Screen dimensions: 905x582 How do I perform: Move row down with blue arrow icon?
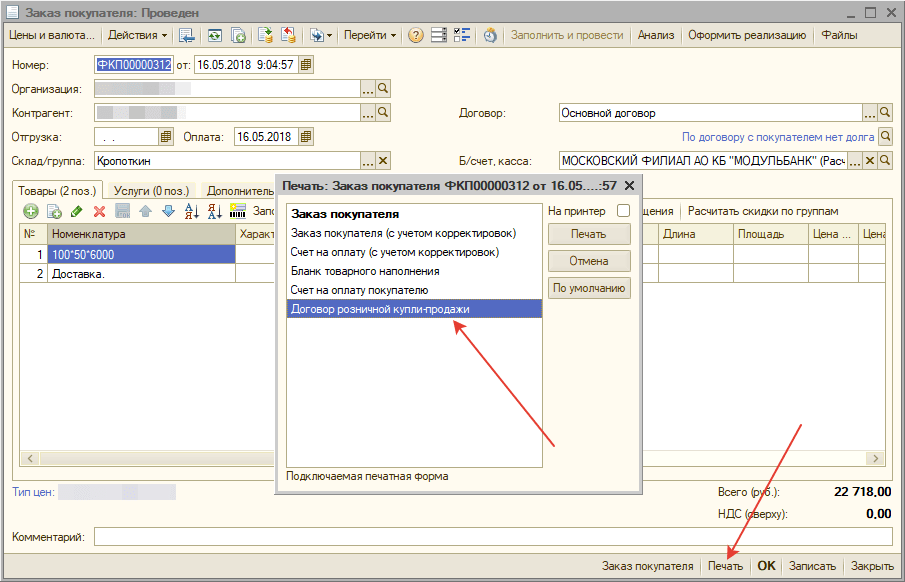(x=168, y=212)
